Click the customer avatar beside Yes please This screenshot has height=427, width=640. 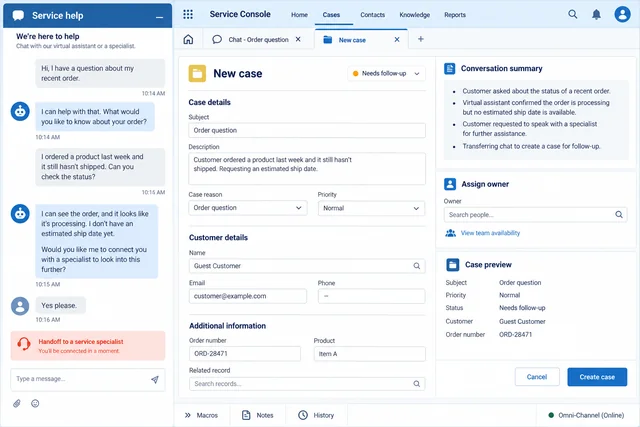20,306
